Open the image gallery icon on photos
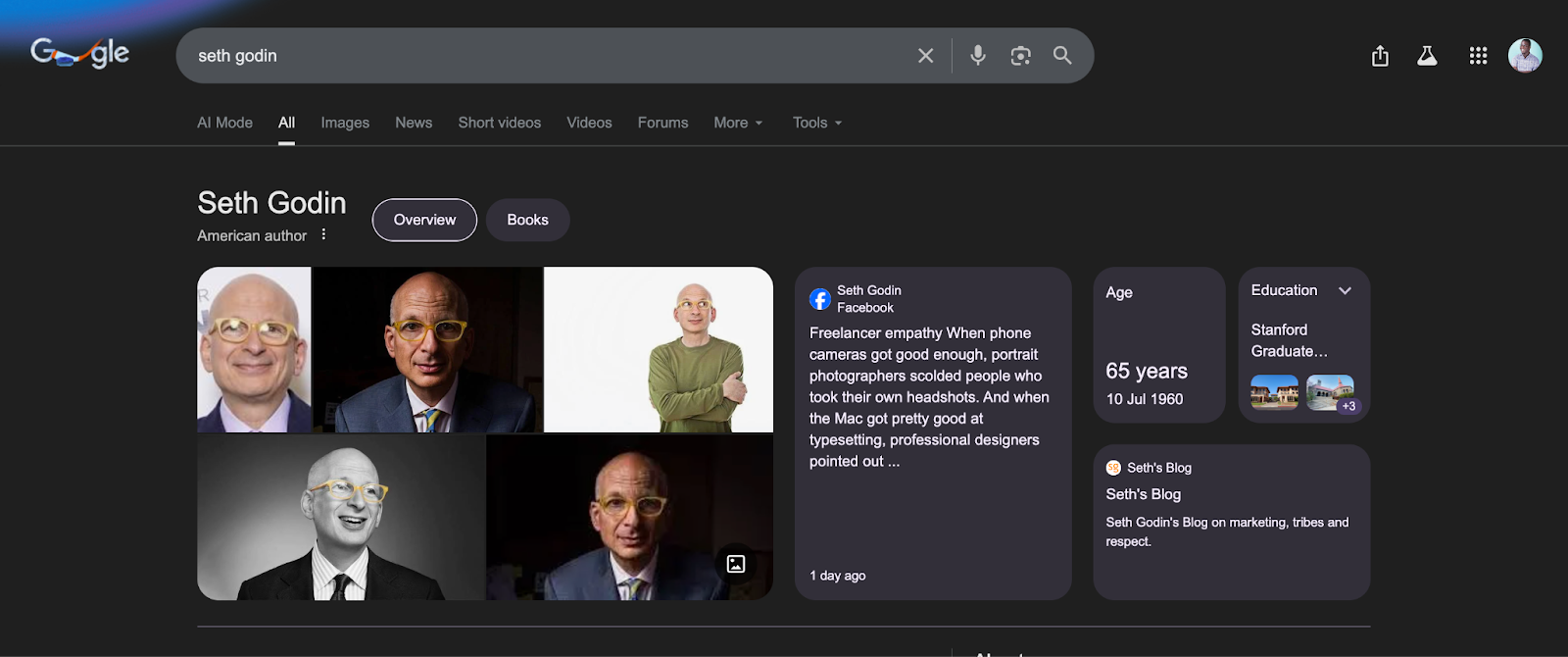Viewport: 1568px width, 657px height. 736,564
